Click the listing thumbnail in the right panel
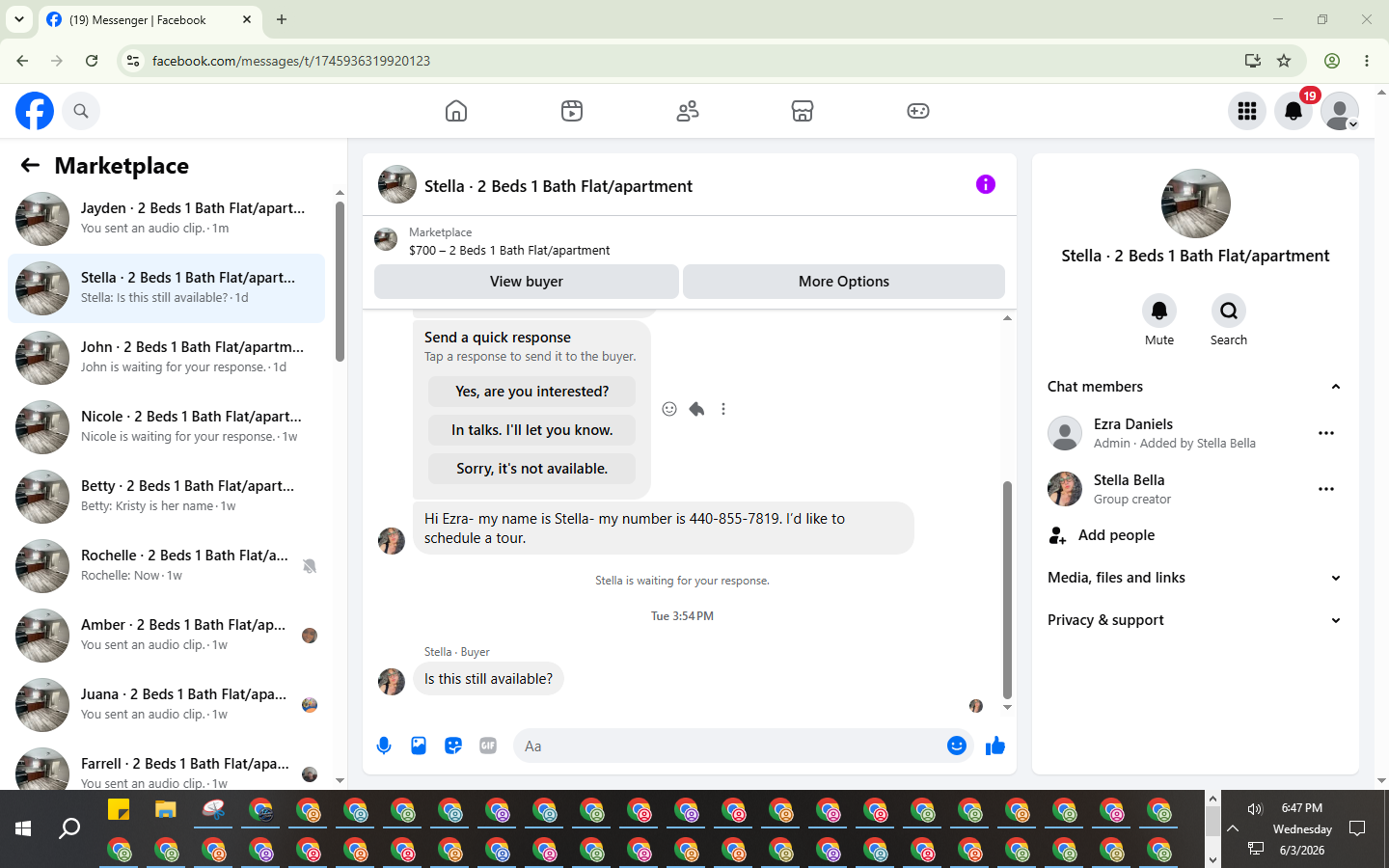The width and height of the screenshot is (1389, 868). (x=1196, y=203)
